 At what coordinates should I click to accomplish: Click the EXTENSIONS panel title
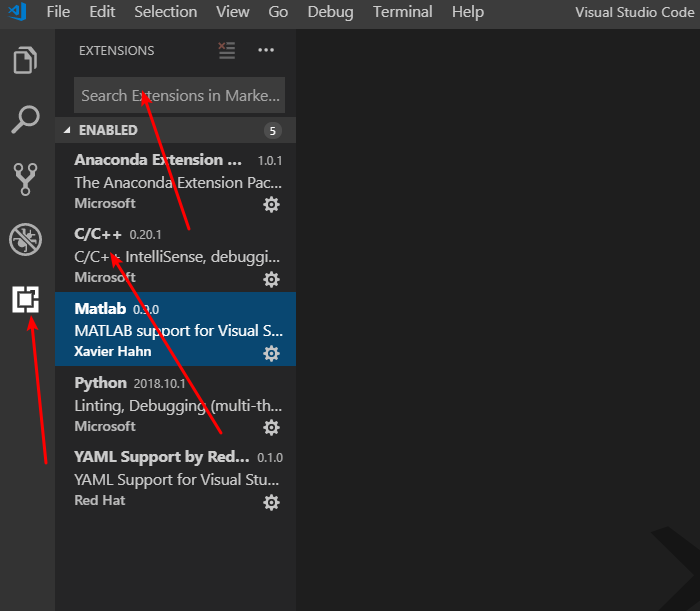point(117,51)
